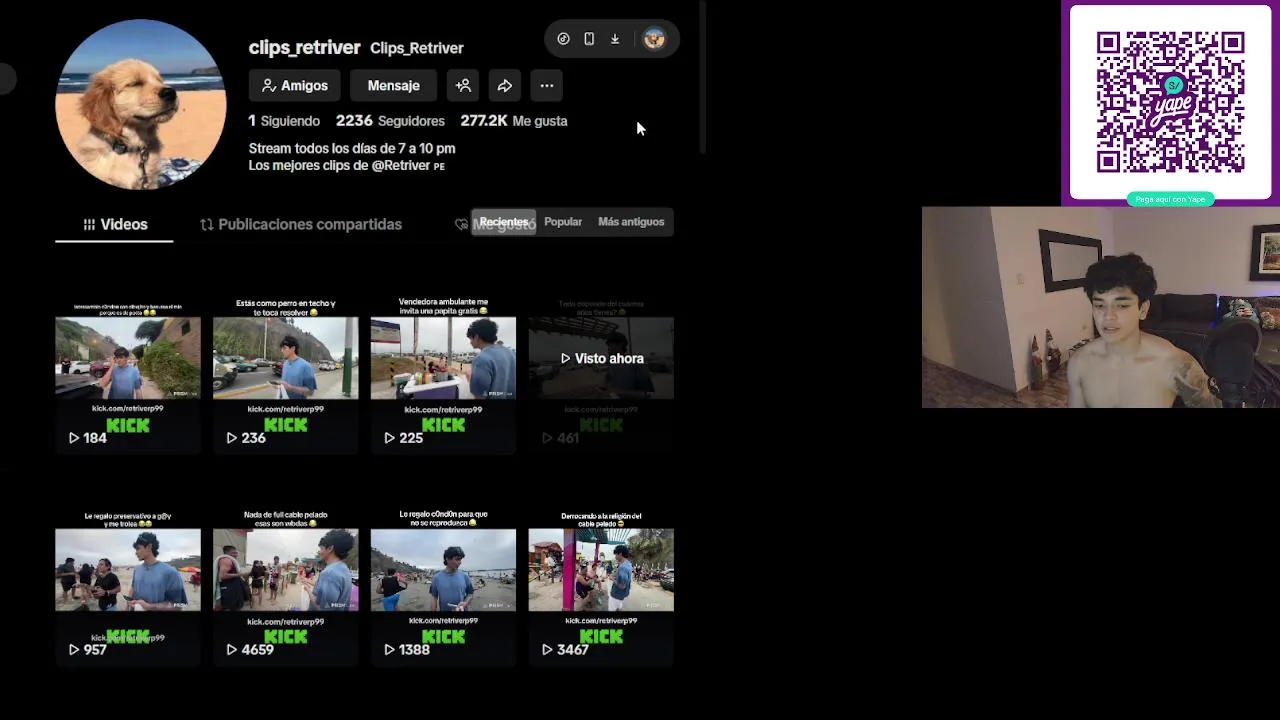Viewport: 1280px width, 720px height.
Task: Click the bio line Stream todos los días
Action: tap(352, 148)
